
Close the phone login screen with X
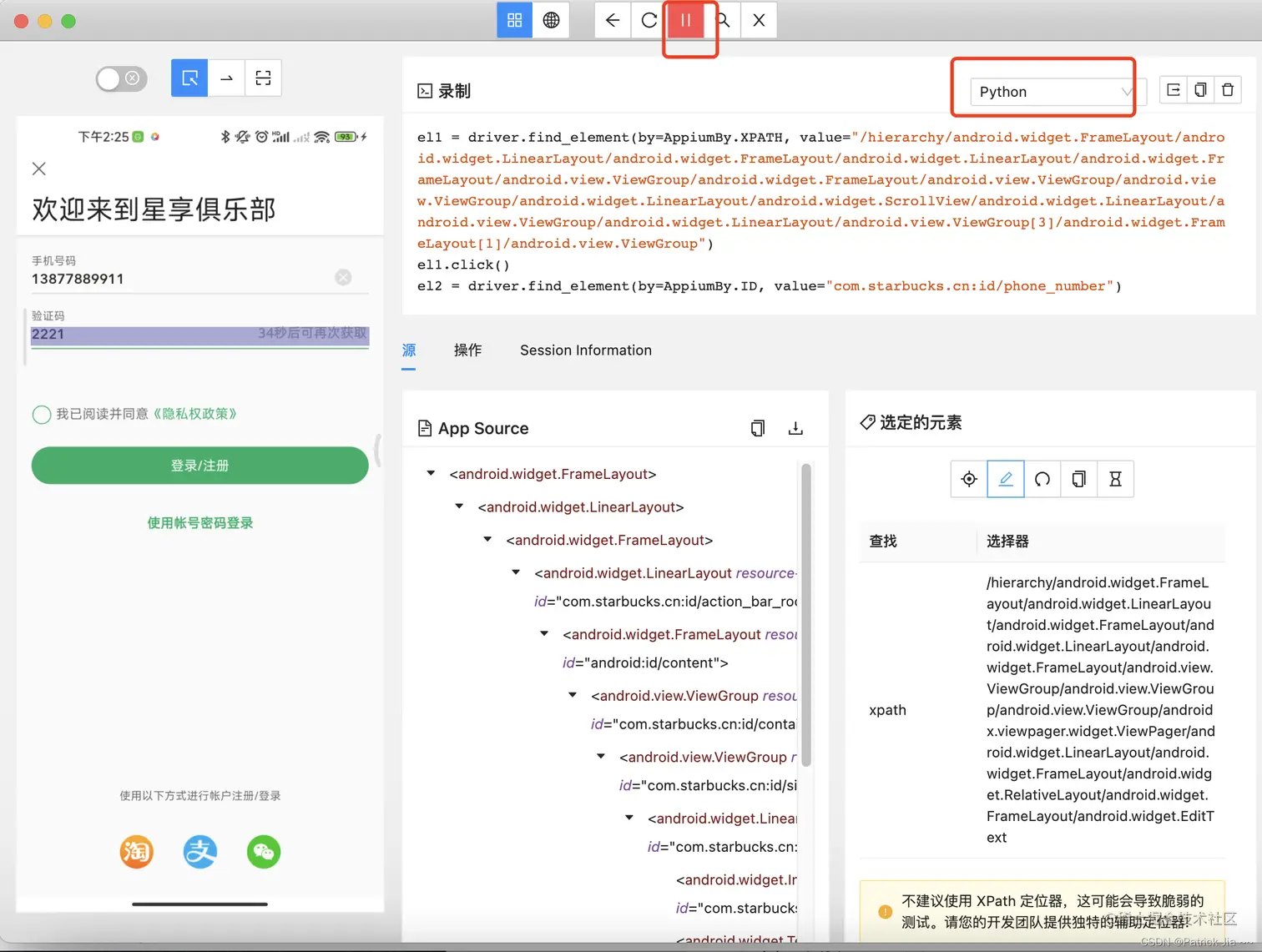[38, 169]
